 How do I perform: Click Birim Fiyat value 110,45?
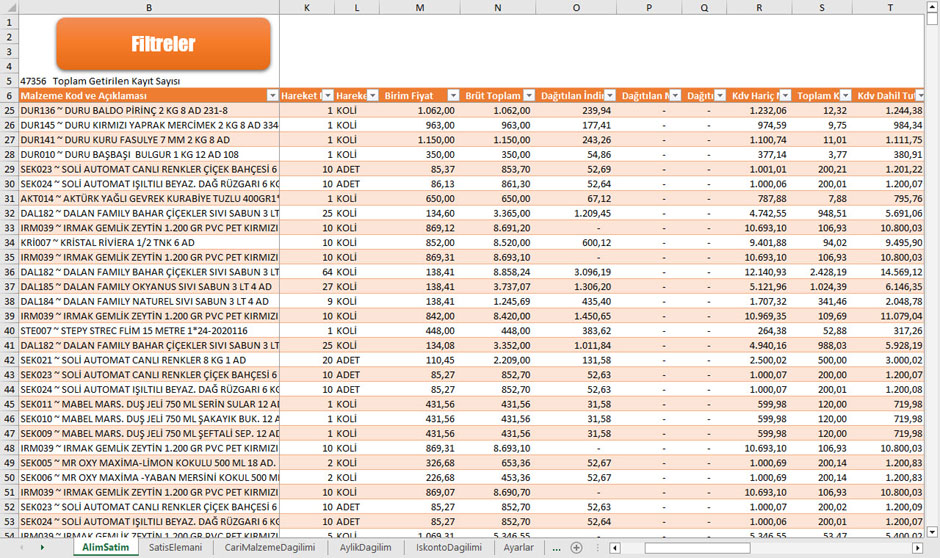[x=420, y=360]
